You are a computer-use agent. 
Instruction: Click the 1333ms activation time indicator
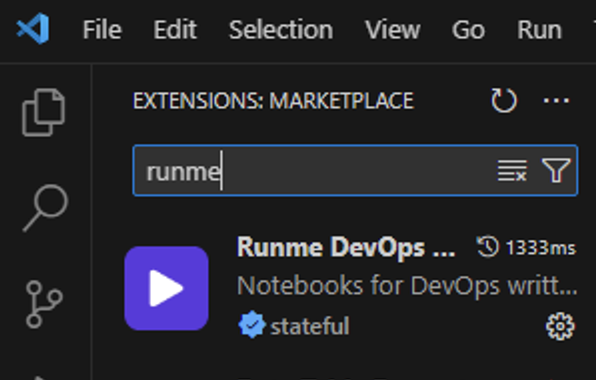(x=526, y=248)
